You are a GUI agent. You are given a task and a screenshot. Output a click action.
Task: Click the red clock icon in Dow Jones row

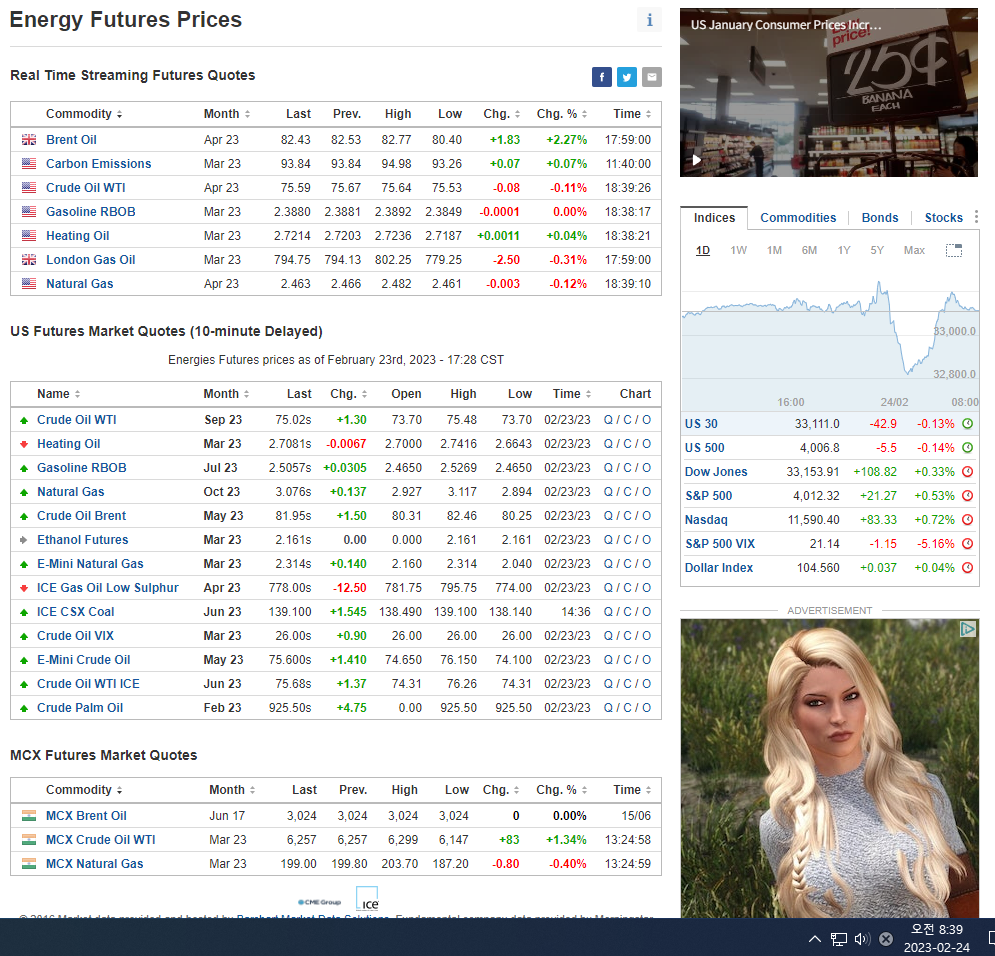tap(968, 471)
